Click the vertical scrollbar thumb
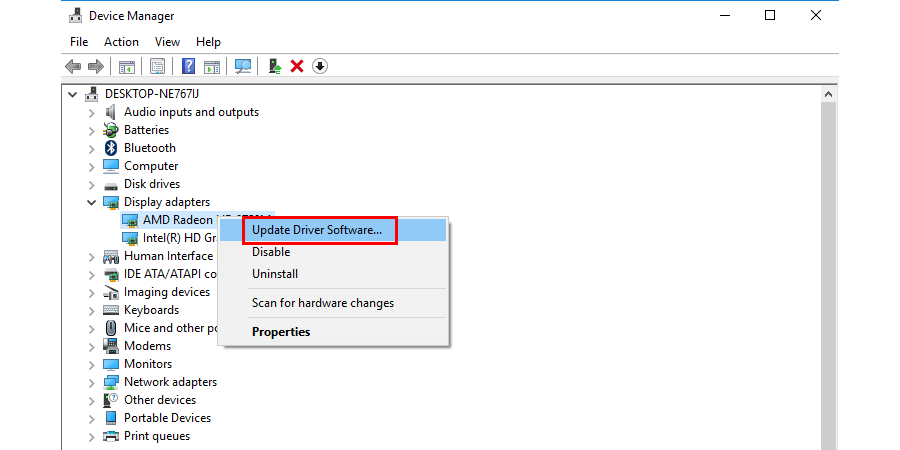Screen dimensions: 900x450 point(828,276)
